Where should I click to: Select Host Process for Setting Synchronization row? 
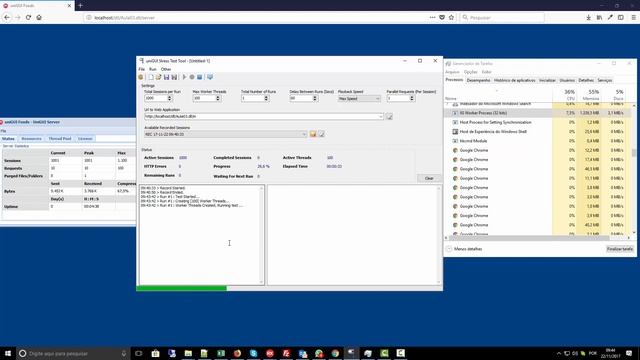(537, 122)
